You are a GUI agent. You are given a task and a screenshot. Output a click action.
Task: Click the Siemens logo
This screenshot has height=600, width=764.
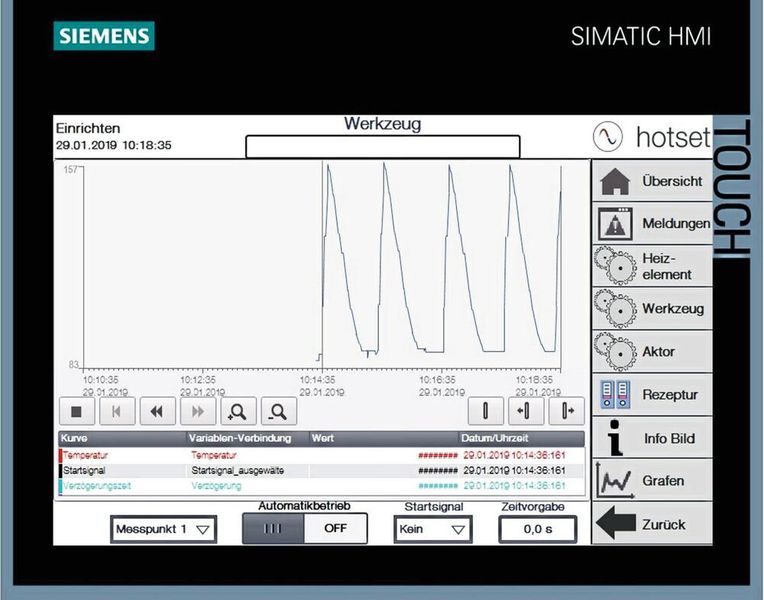tap(104, 36)
